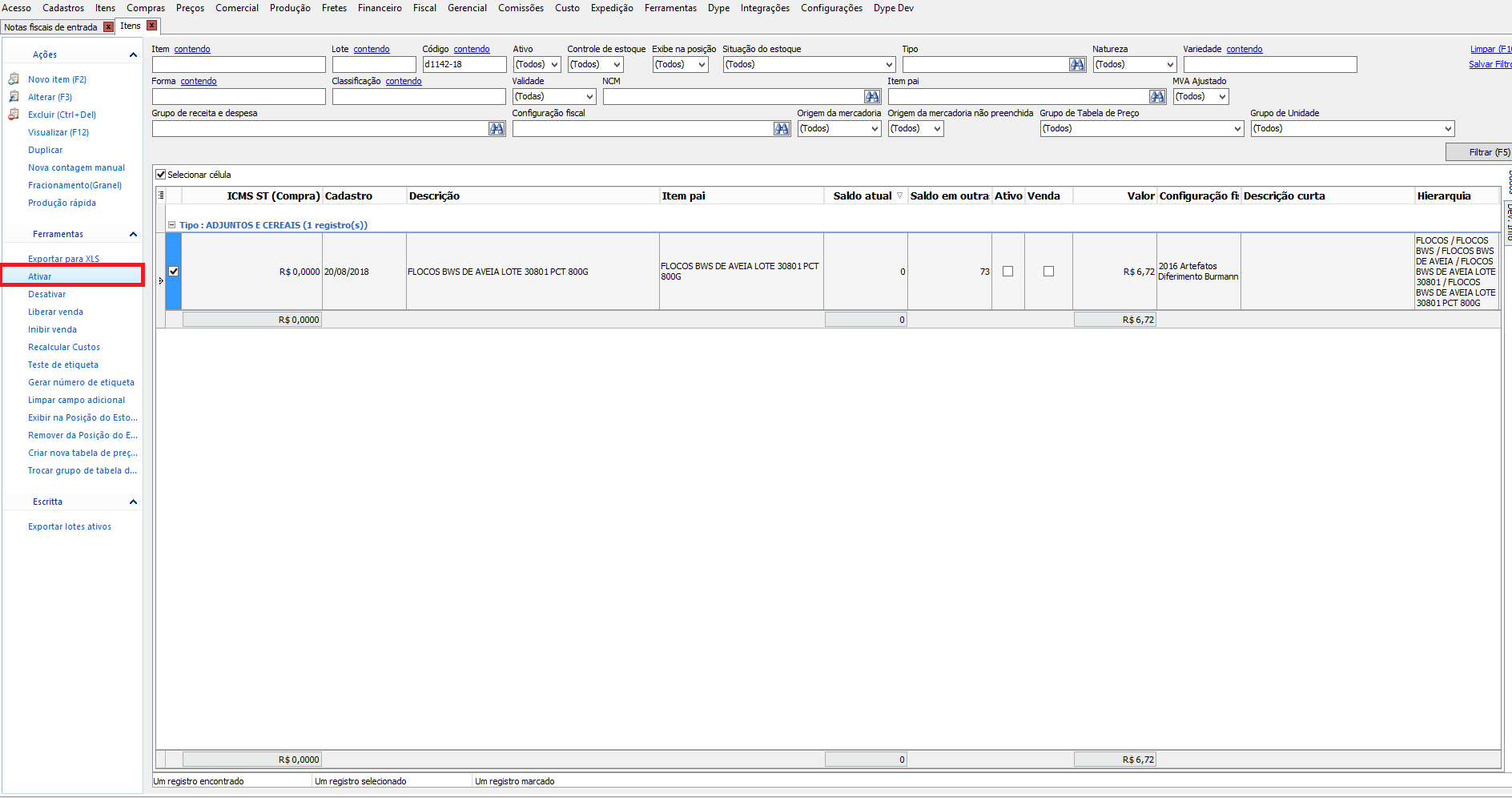Click the Novo item (F2) icon
Viewport: 1512px width, 798px height.
14,79
